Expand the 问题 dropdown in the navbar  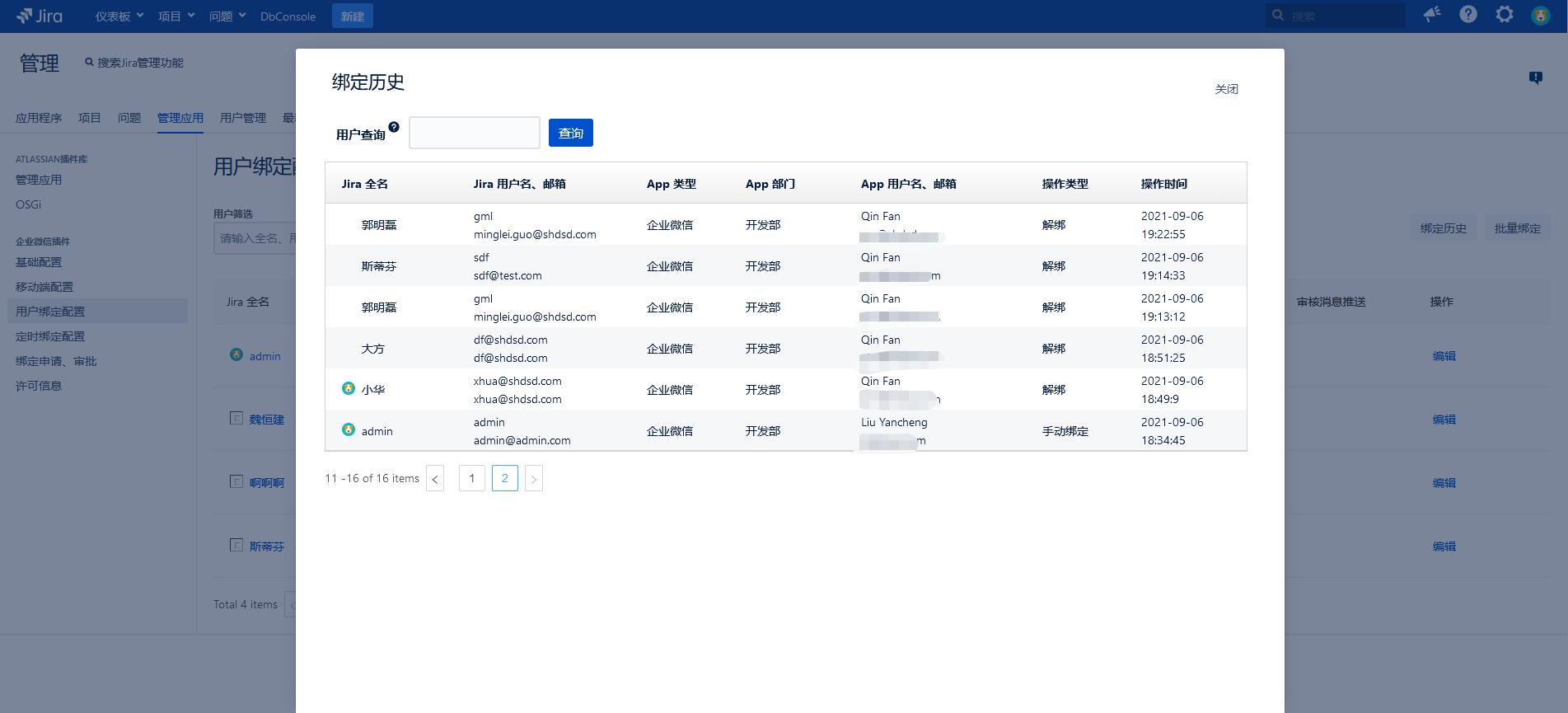[x=227, y=16]
